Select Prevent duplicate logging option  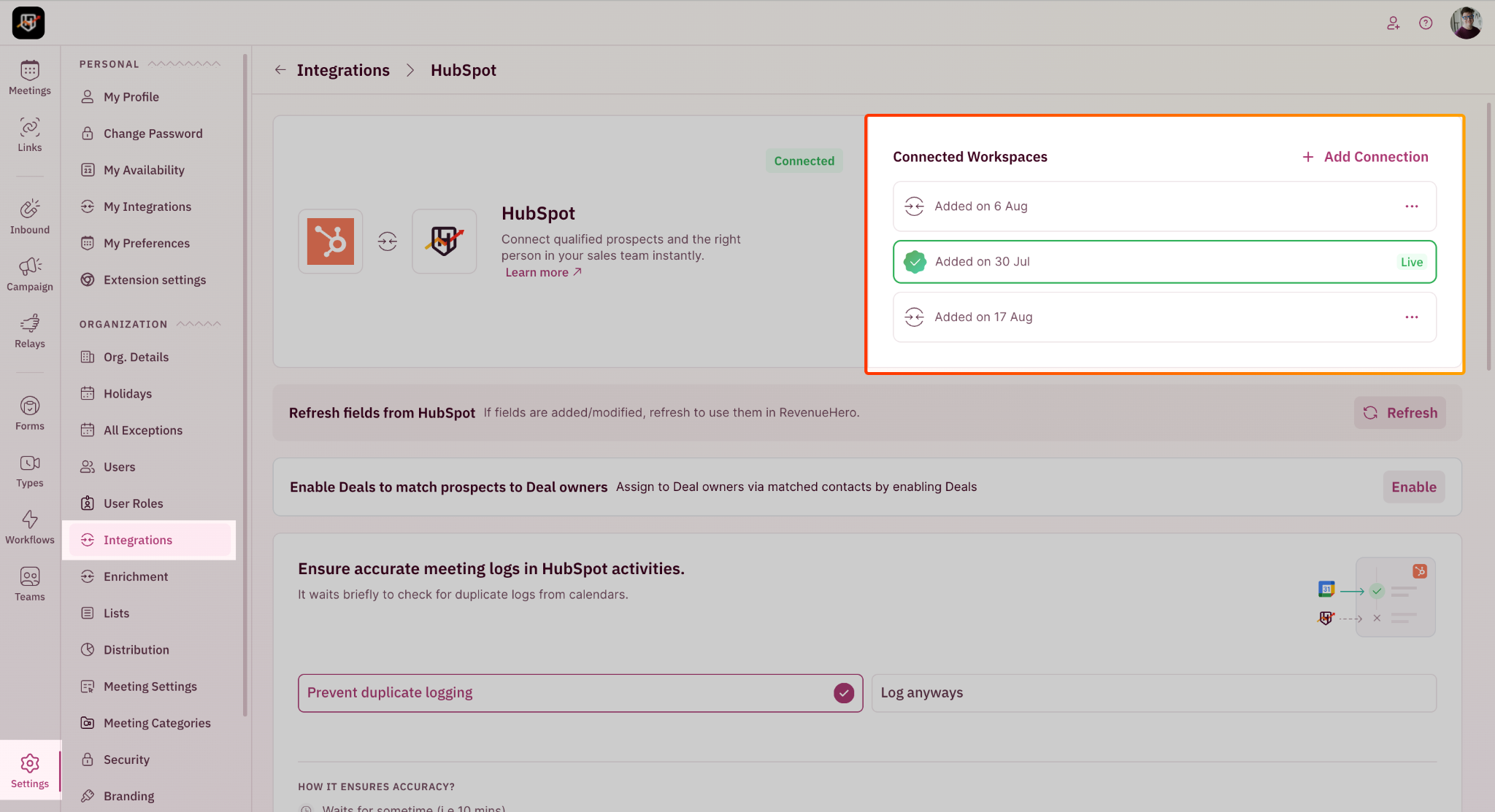coord(580,693)
